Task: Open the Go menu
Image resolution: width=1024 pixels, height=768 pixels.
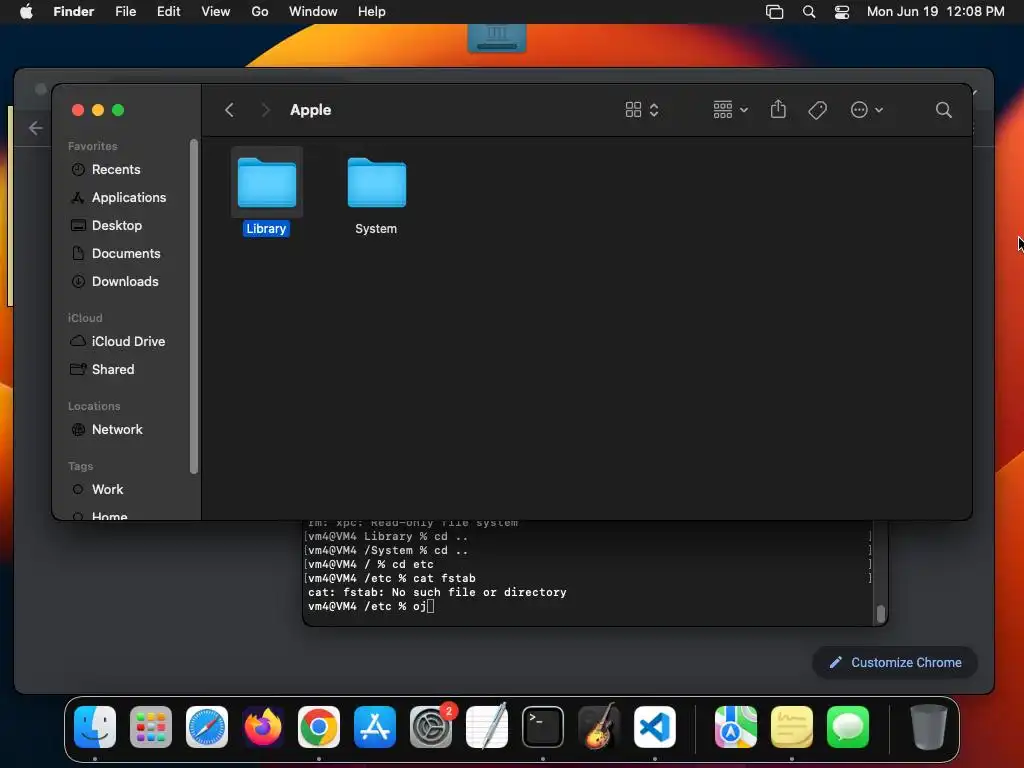Action: 260,11
